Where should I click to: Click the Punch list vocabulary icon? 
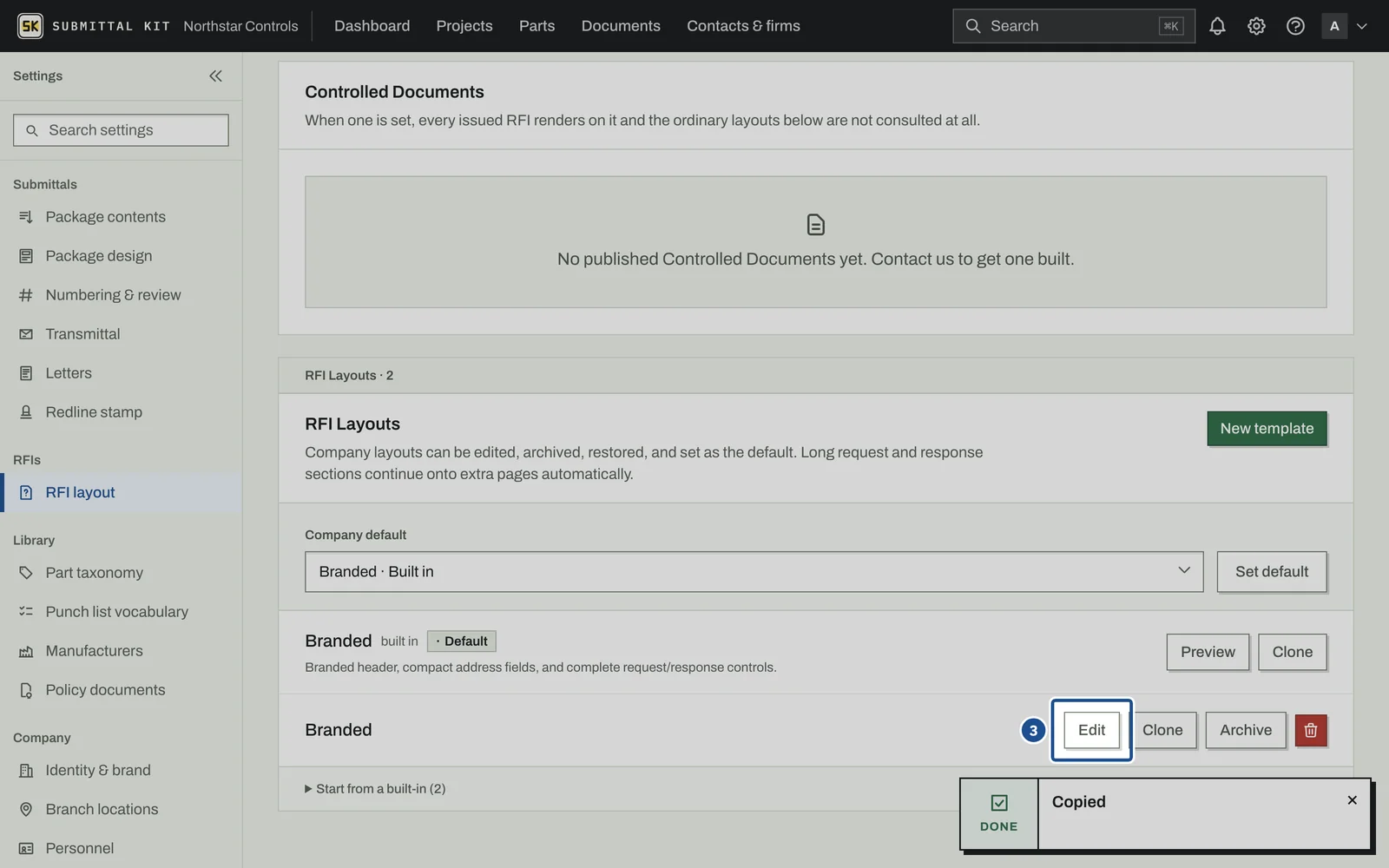[26, 612]
